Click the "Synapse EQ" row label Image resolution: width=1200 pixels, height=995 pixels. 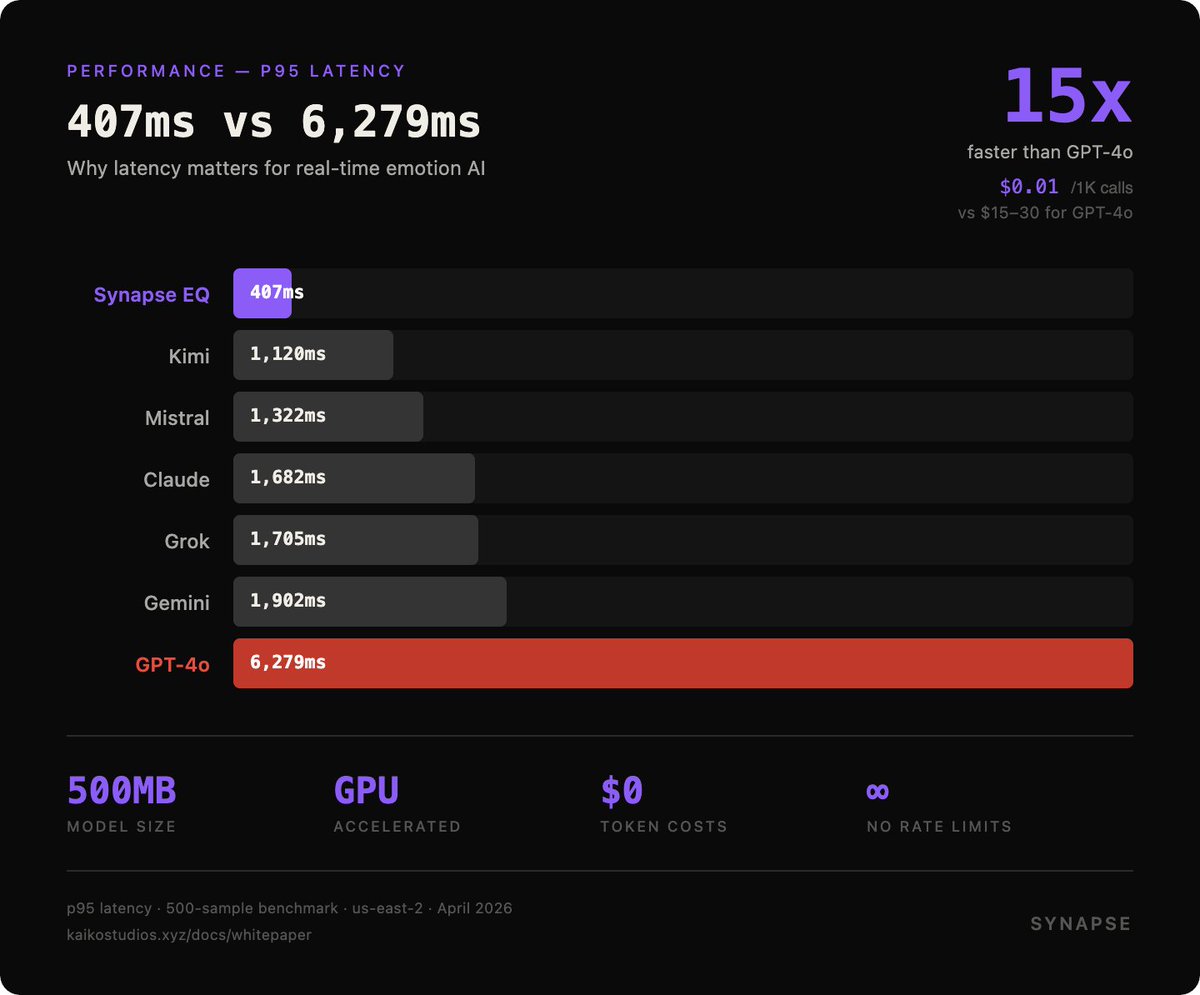point(152,295)
